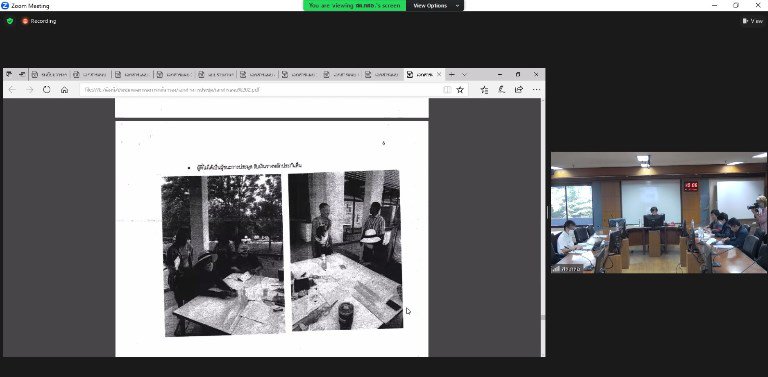The width and height of the screenshot is (768, 377).
Task: Click the left photo in the PDF
Action: [223, 255]
